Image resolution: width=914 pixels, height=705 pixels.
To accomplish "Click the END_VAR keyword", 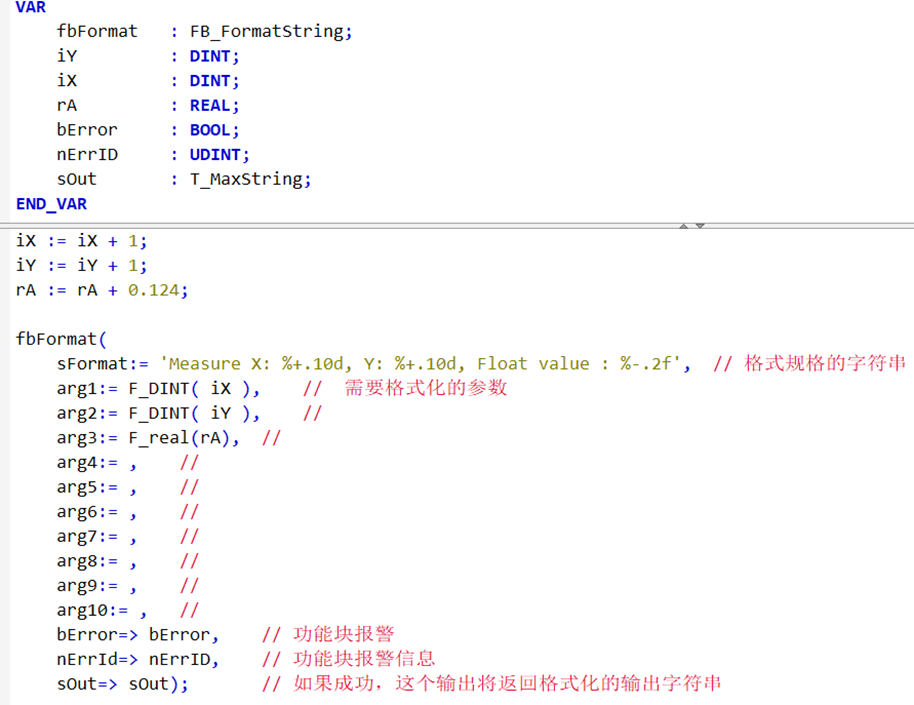I will (x=51, y=204).
